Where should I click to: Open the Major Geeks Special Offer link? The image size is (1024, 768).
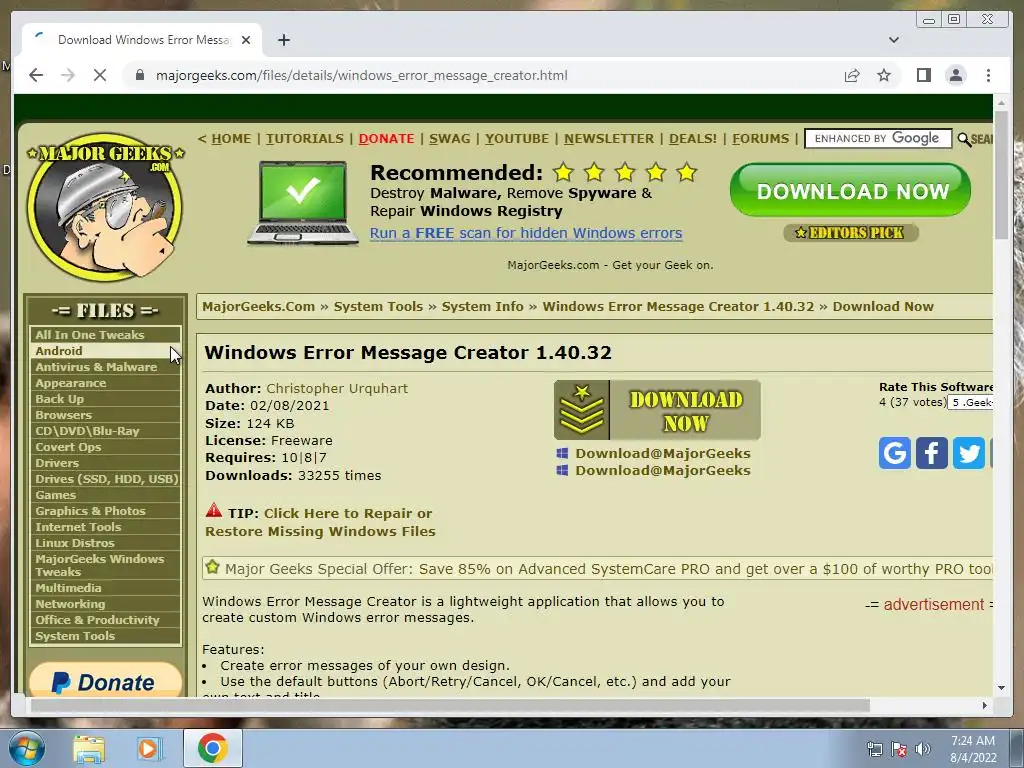(607, 569)
